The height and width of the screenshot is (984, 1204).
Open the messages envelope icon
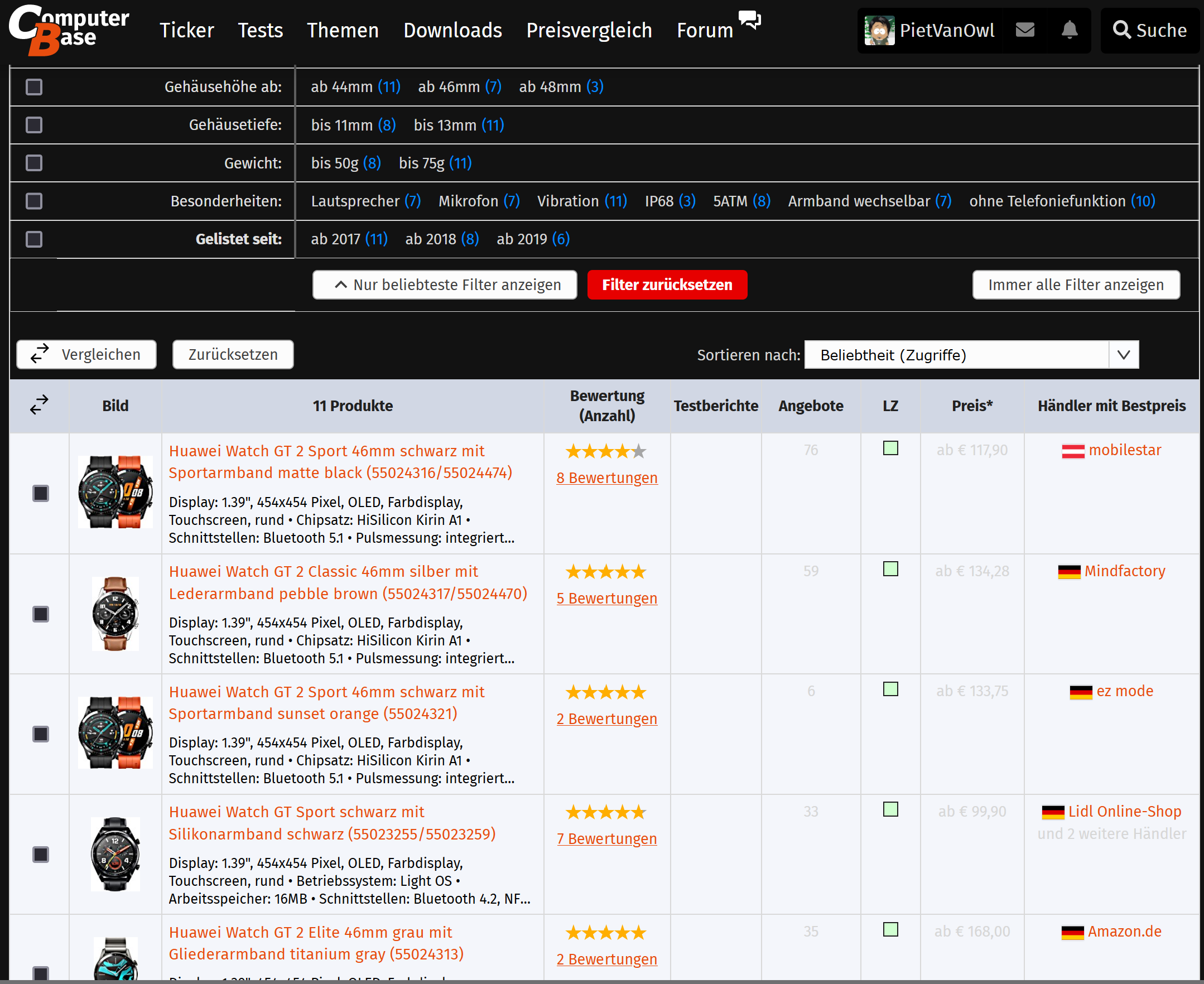[x=1025, y=30]
